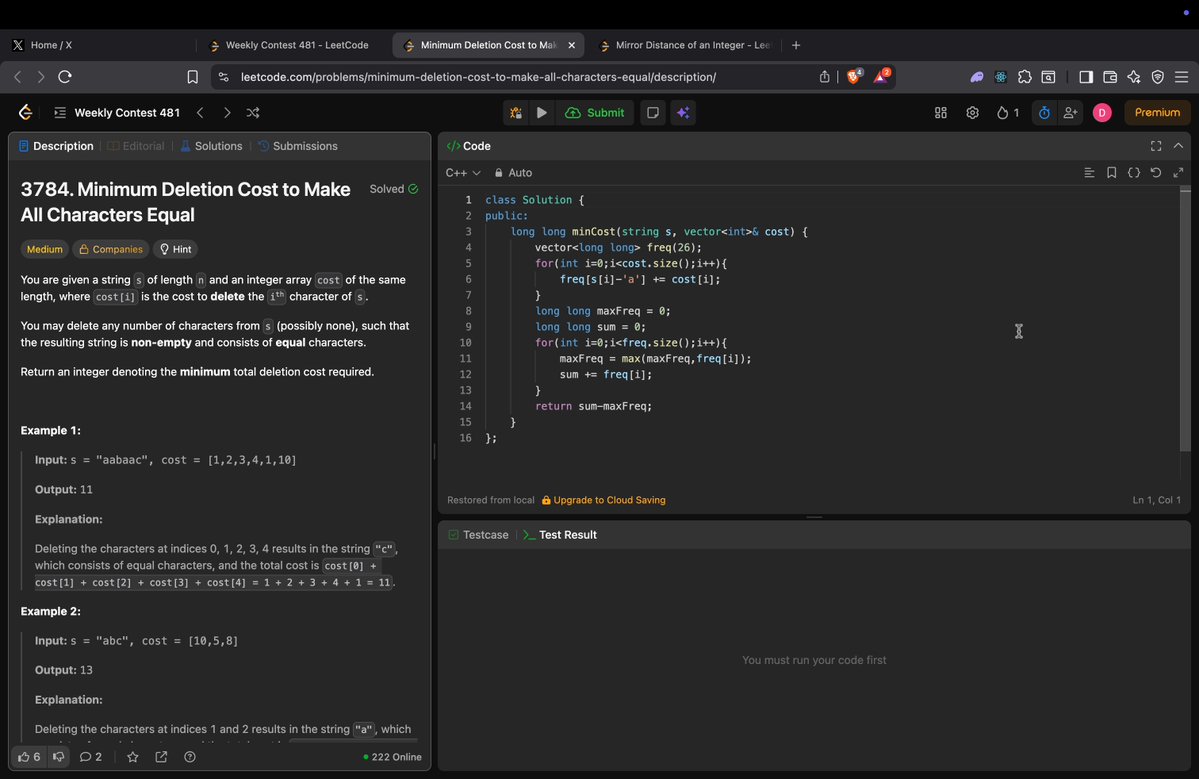This screenshot has width=1199, height=779.
Task: Open the C++ language dropdown
Action: coord(463,173)
